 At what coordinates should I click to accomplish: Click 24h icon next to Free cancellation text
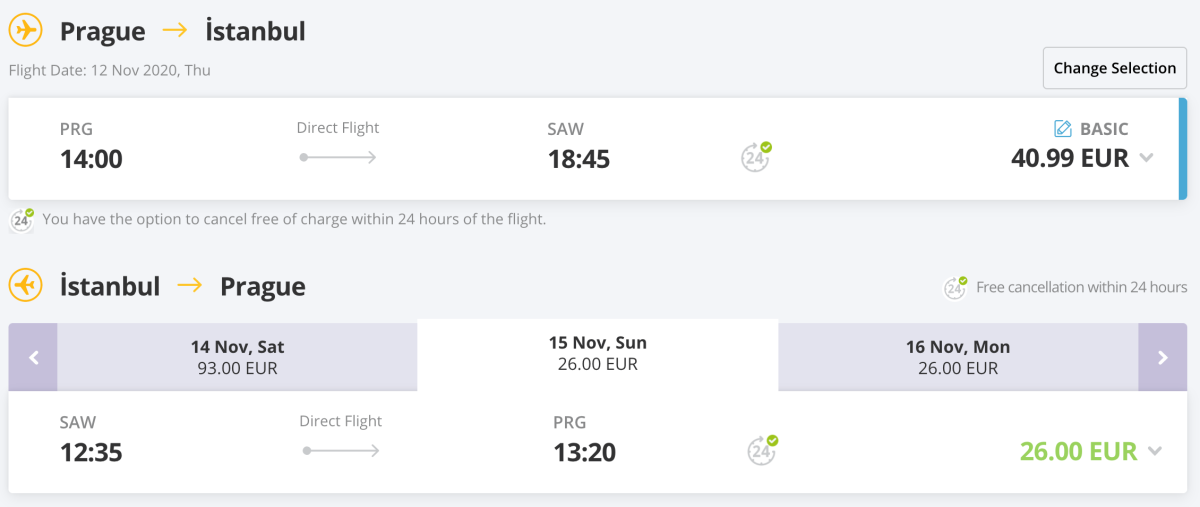[x=956, y=288]
